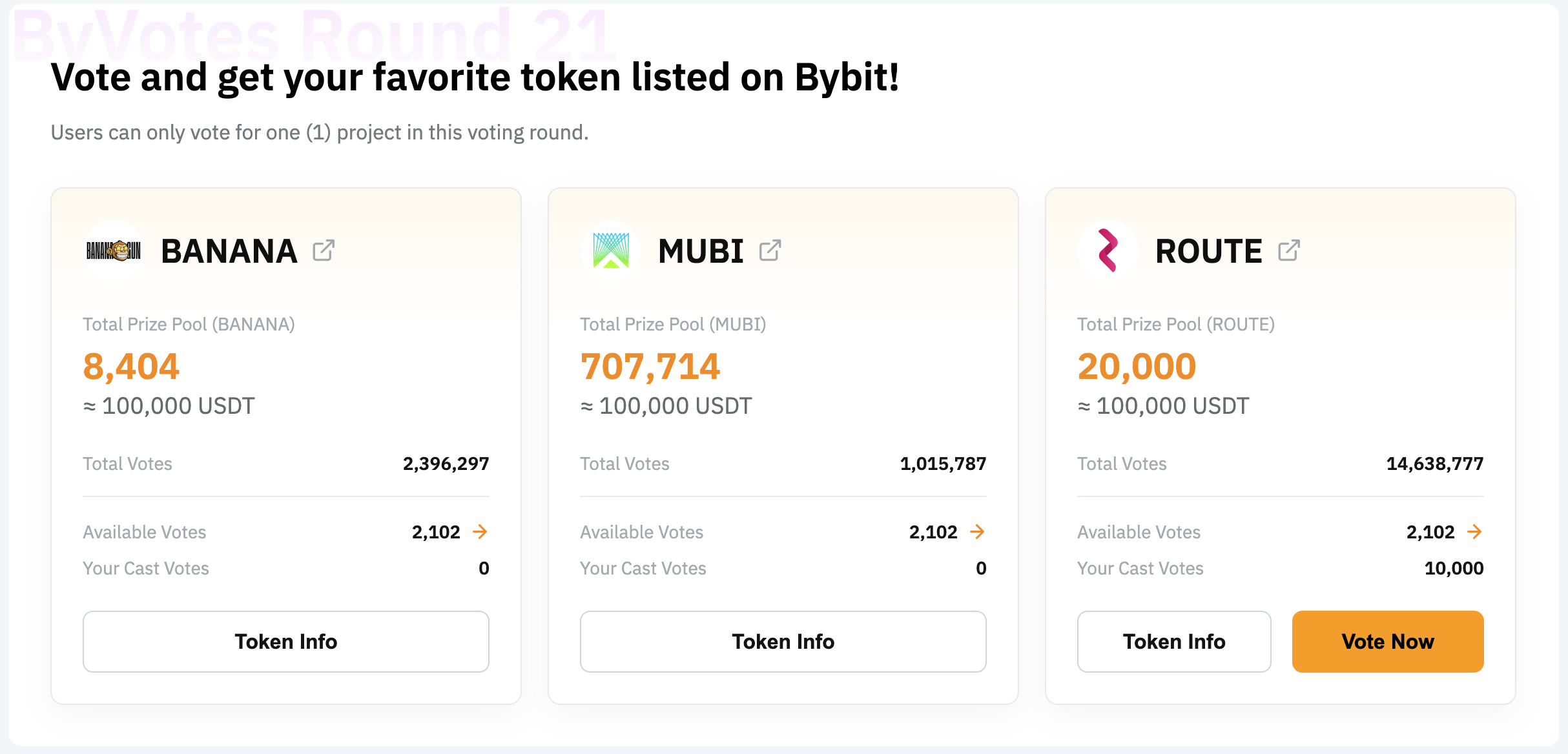Click the arrow next to MUBI available votes
1568x754 pixels.
point(978,531)
